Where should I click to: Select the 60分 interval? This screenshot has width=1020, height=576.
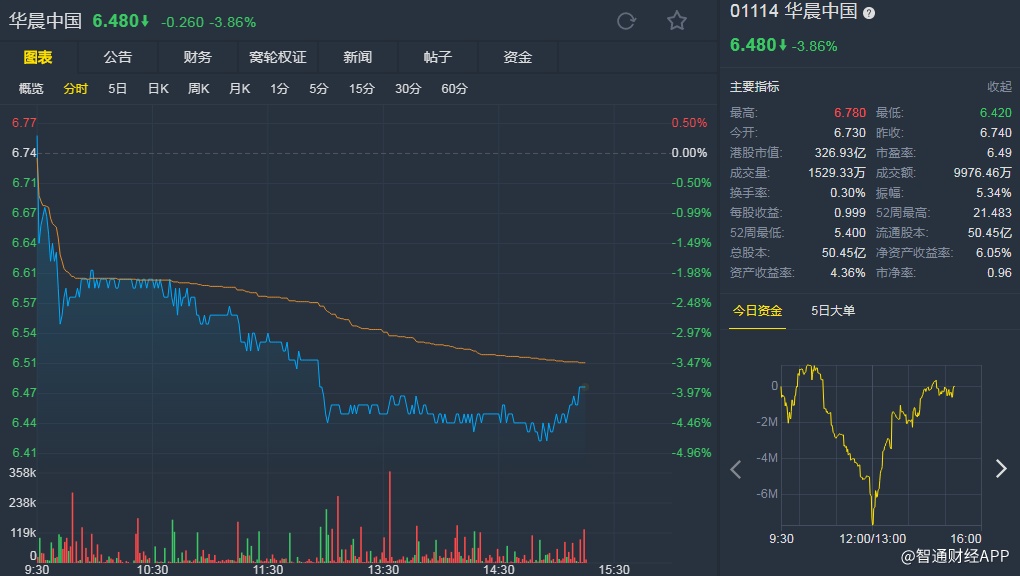coord(454,89)
